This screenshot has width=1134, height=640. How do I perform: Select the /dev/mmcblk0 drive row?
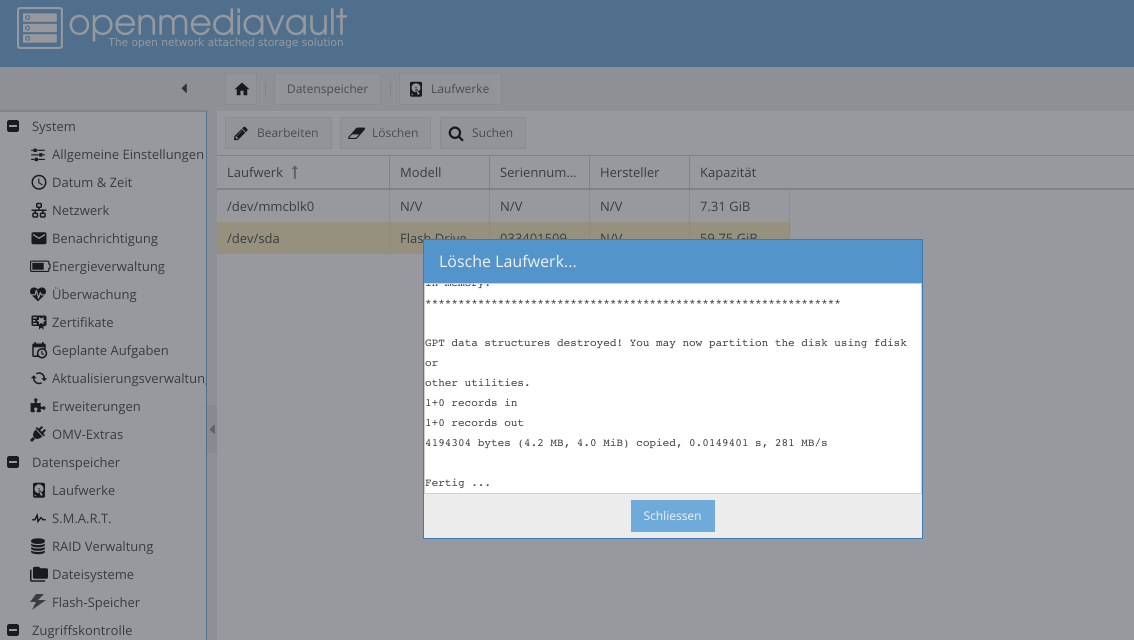tap(503, 206)
